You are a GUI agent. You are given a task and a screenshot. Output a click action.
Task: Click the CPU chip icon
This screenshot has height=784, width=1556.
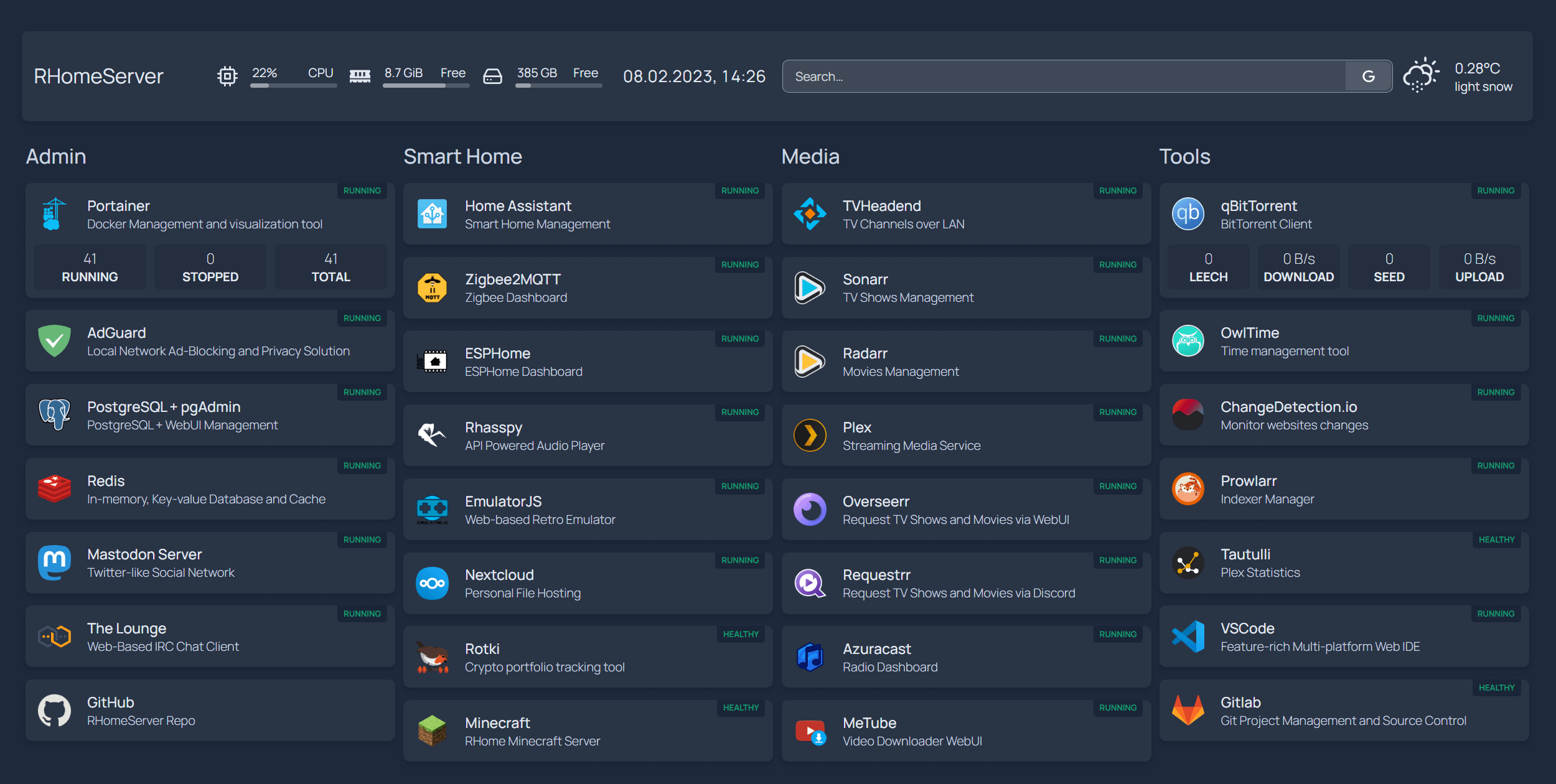point(227,76)
